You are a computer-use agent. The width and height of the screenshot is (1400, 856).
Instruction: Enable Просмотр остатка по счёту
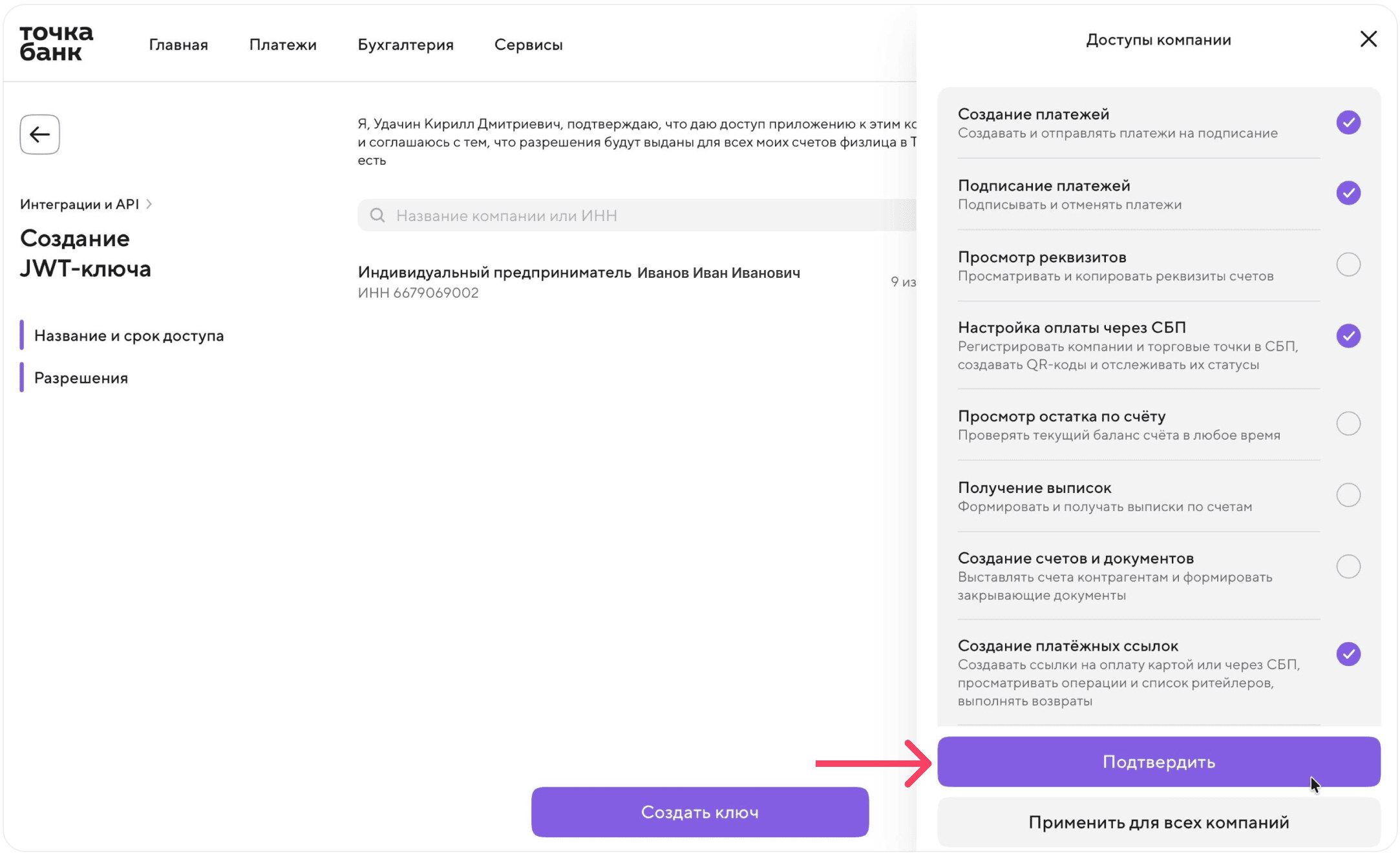click(1348, 424)
